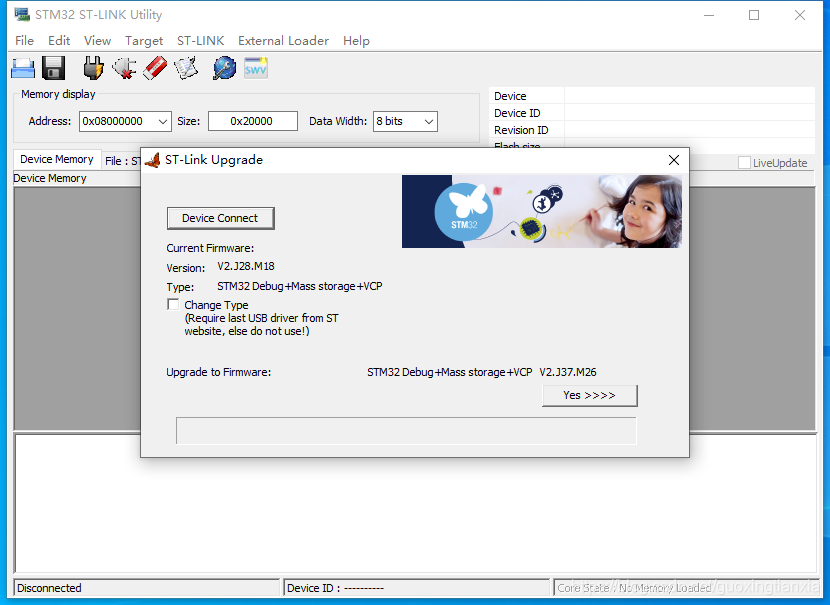Click the Save file floppy icon
830x605 pixels.
click(x=53, y=68)
